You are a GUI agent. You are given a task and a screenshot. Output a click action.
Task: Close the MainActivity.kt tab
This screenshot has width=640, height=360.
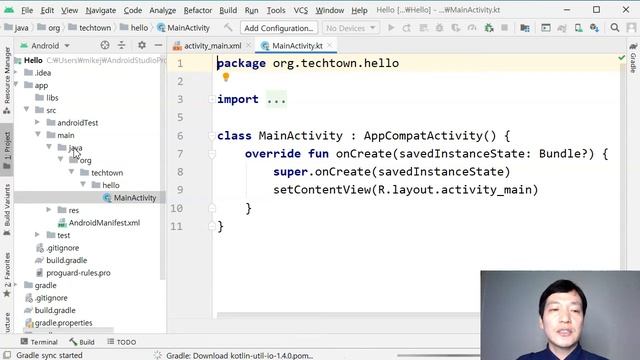[330, 45]
